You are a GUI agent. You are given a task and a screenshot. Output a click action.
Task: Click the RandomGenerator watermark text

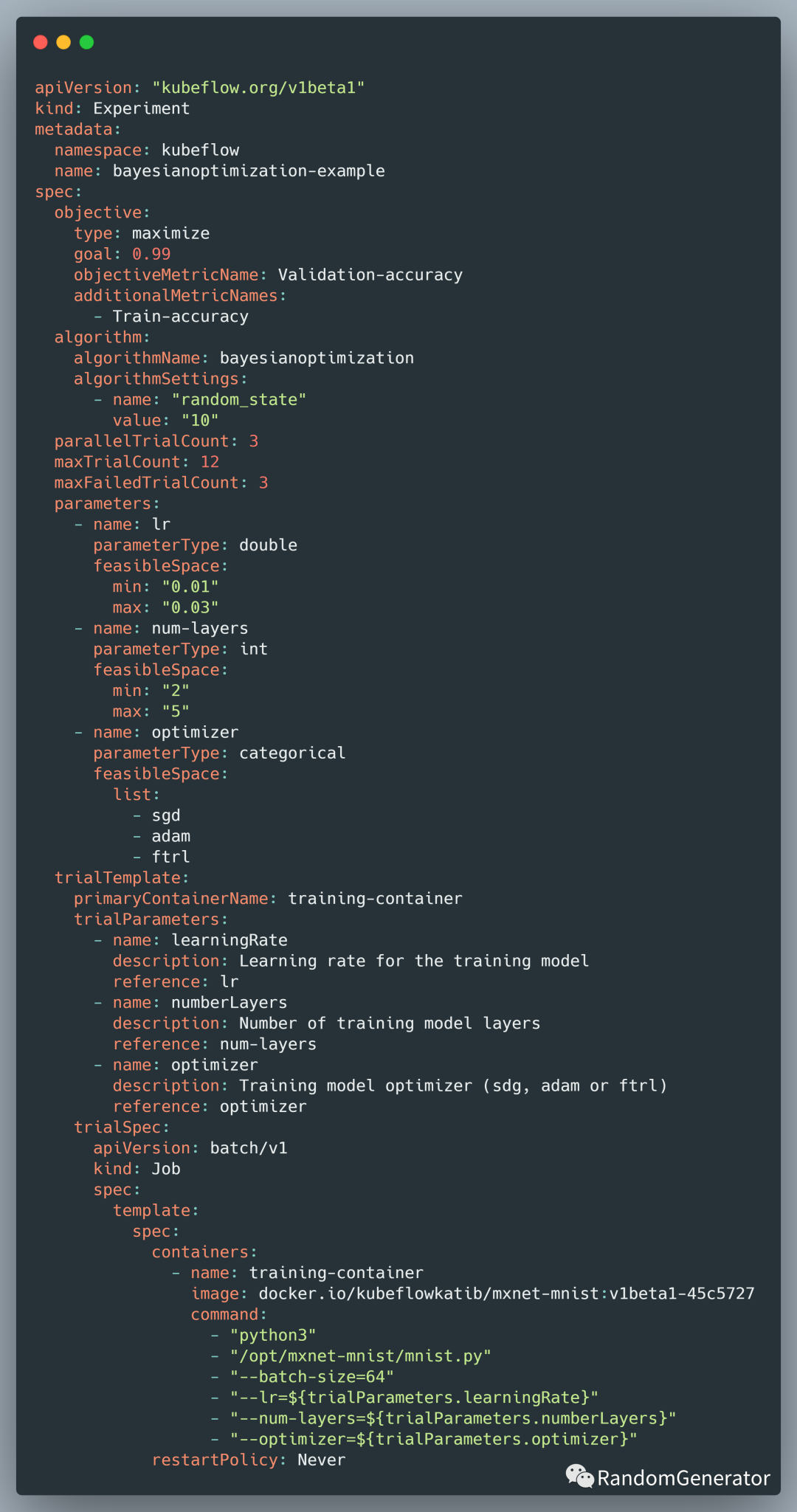click(683, 1478)
